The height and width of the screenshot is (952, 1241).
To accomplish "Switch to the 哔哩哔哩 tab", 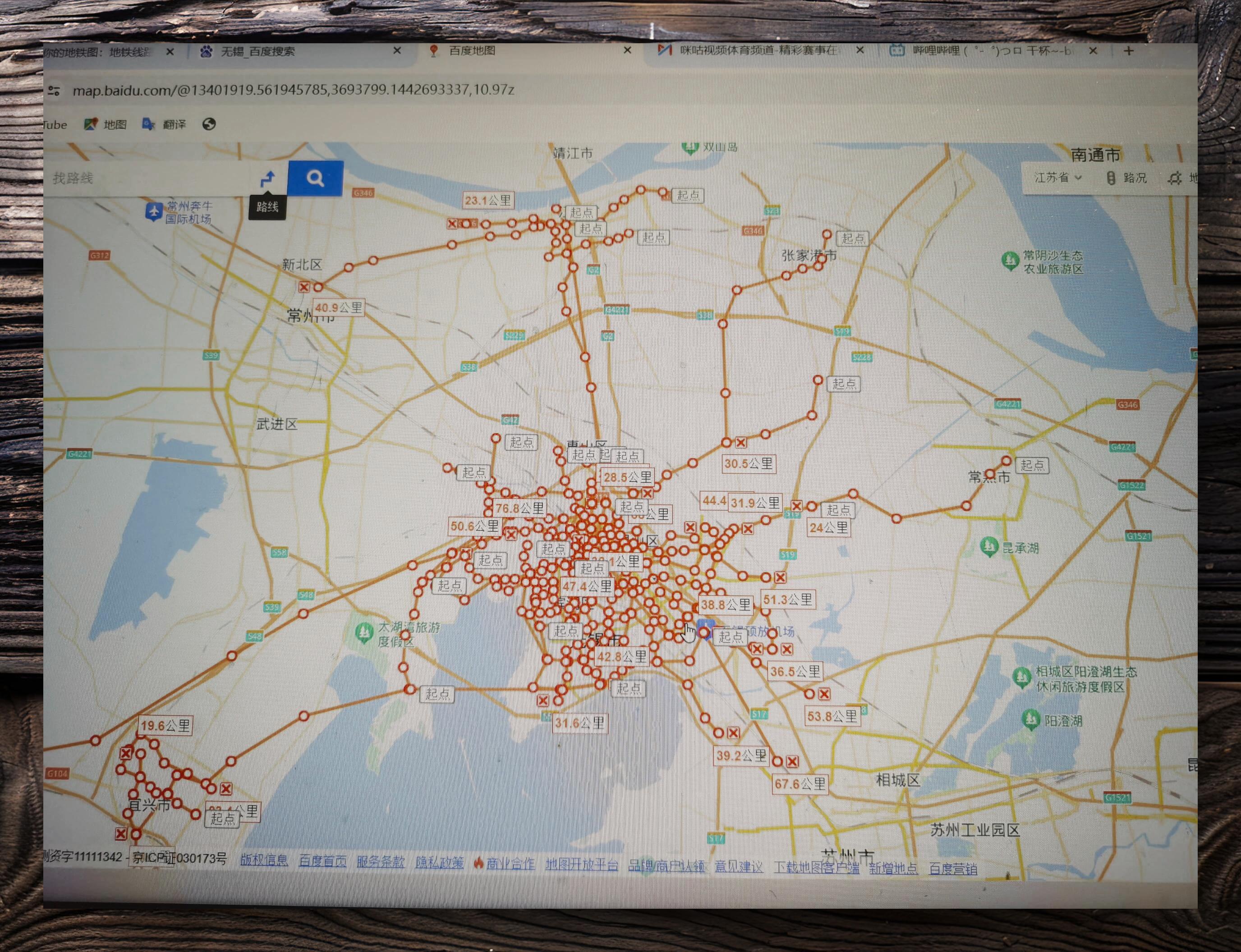I will point(992,51).
